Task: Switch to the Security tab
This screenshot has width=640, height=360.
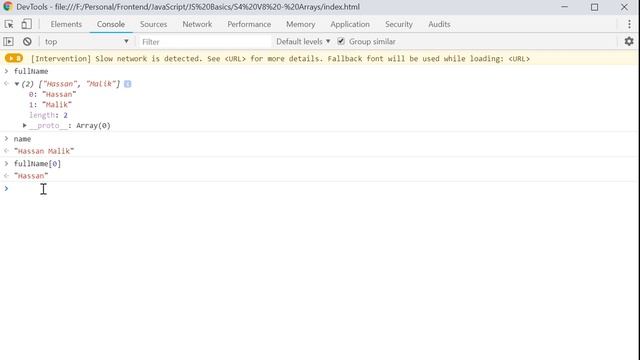Action: tap(399, 24)
